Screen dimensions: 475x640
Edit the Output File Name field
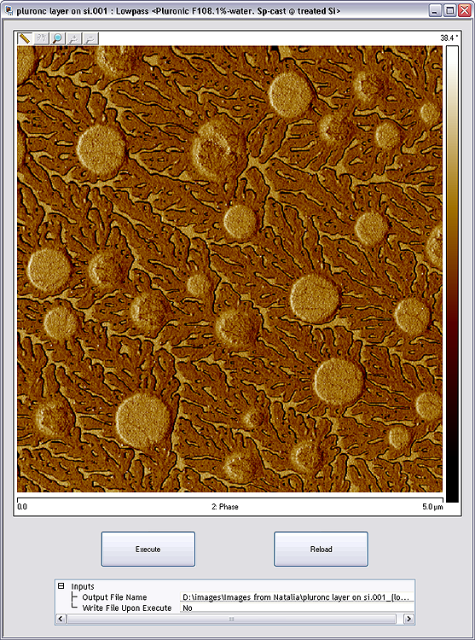(297, 597)
